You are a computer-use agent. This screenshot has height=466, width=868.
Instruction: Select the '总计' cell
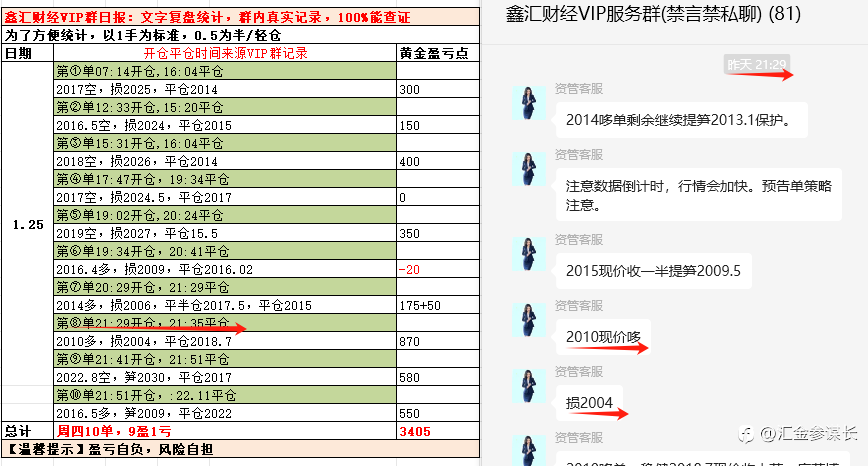pos(28,431)
